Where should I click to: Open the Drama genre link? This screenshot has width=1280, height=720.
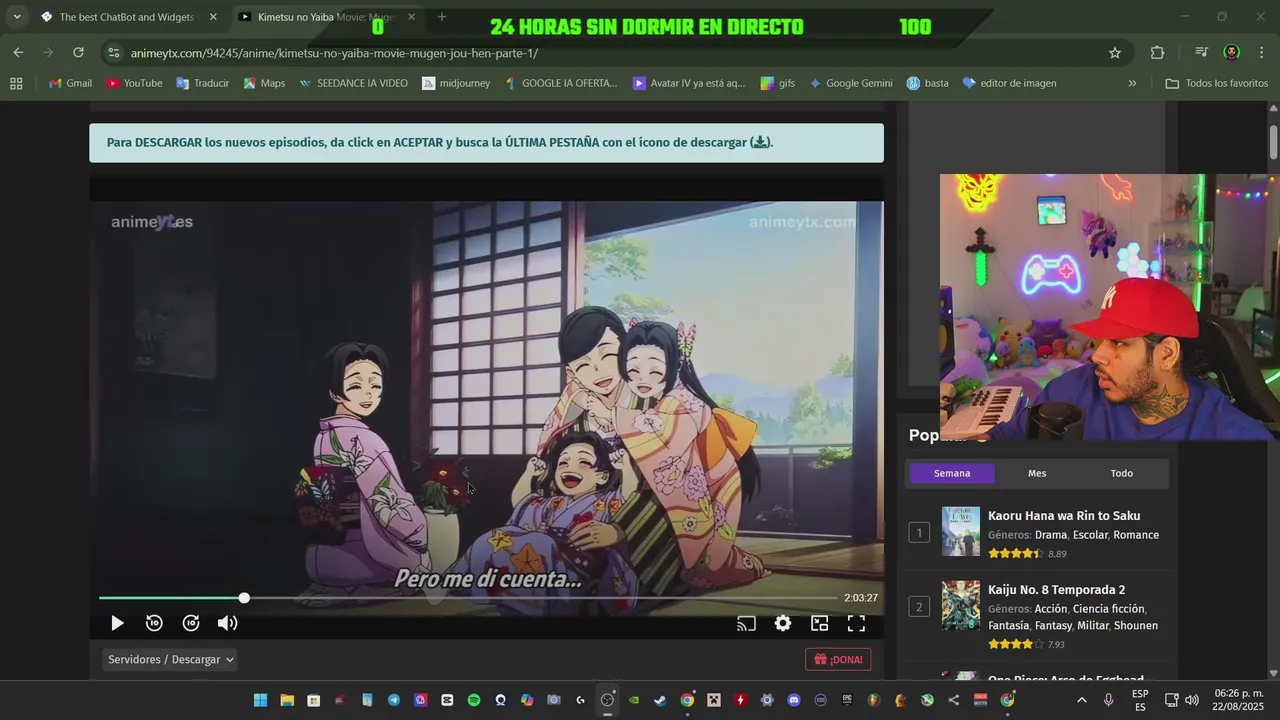[x=1051, y=535]
